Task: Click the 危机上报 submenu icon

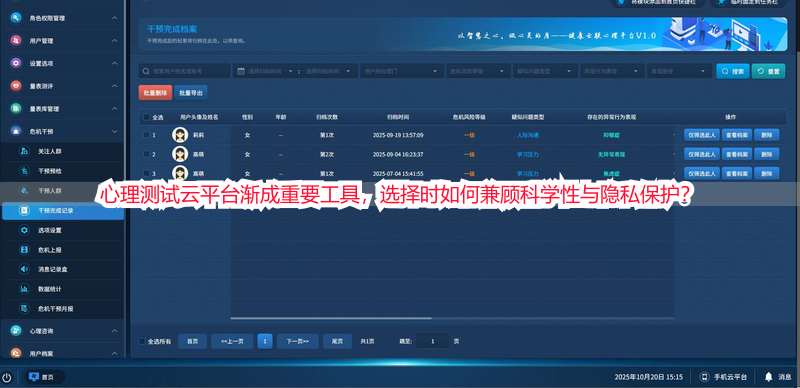Action: (x=24, y=250)
